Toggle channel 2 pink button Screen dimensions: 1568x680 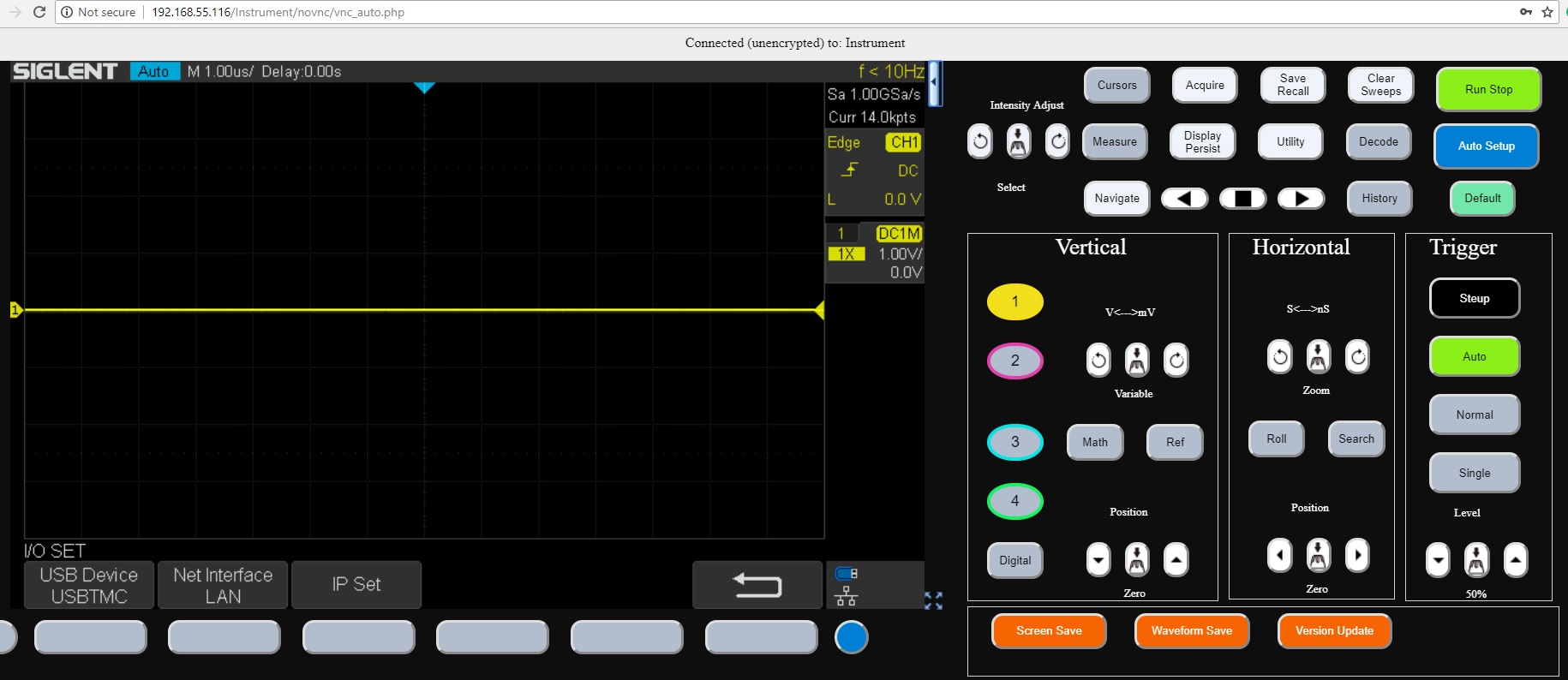coord(1014,361)
